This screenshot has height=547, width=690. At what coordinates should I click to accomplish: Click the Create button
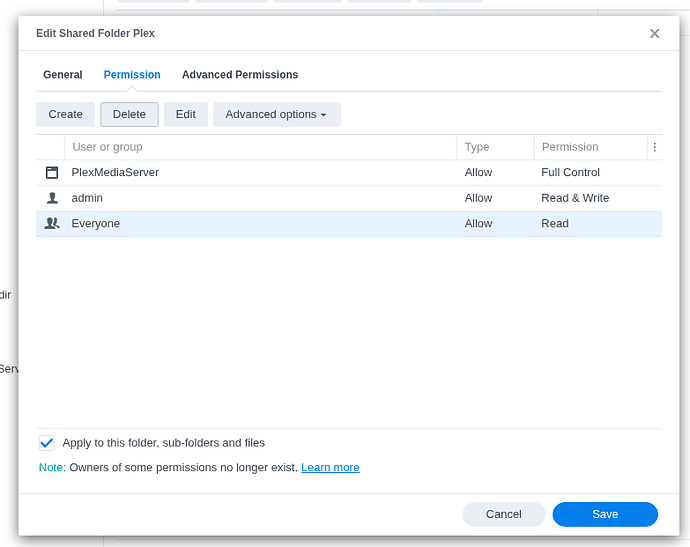[66, 114]
